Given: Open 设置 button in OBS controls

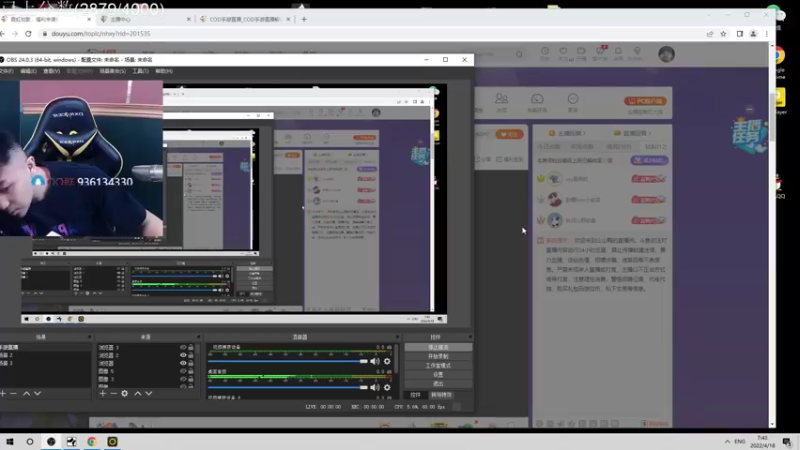Looking at the screenshot, I should pos(438,374).
